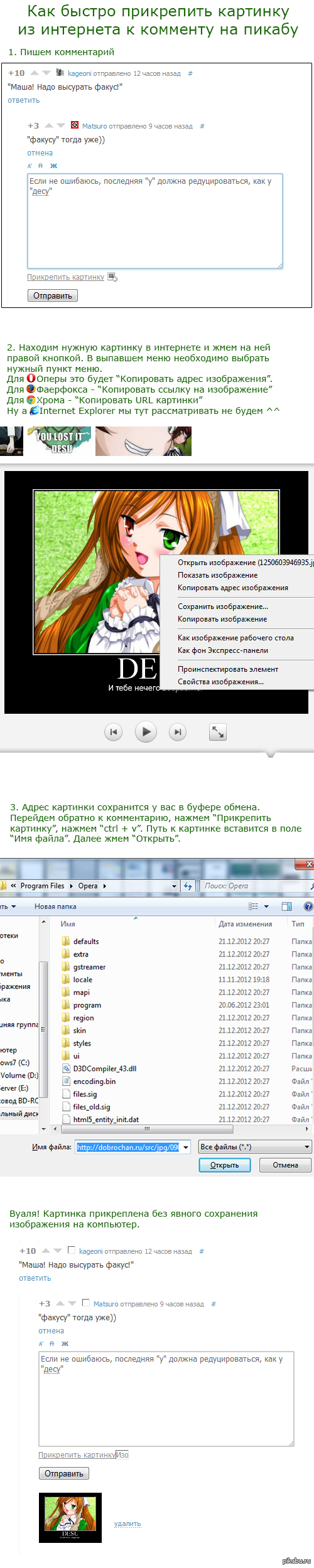This screenshot has height=1568, width=314.
Task: Click the '«' breadcrumb chevron before 'Program Files'
Action: tap(14, 886)
